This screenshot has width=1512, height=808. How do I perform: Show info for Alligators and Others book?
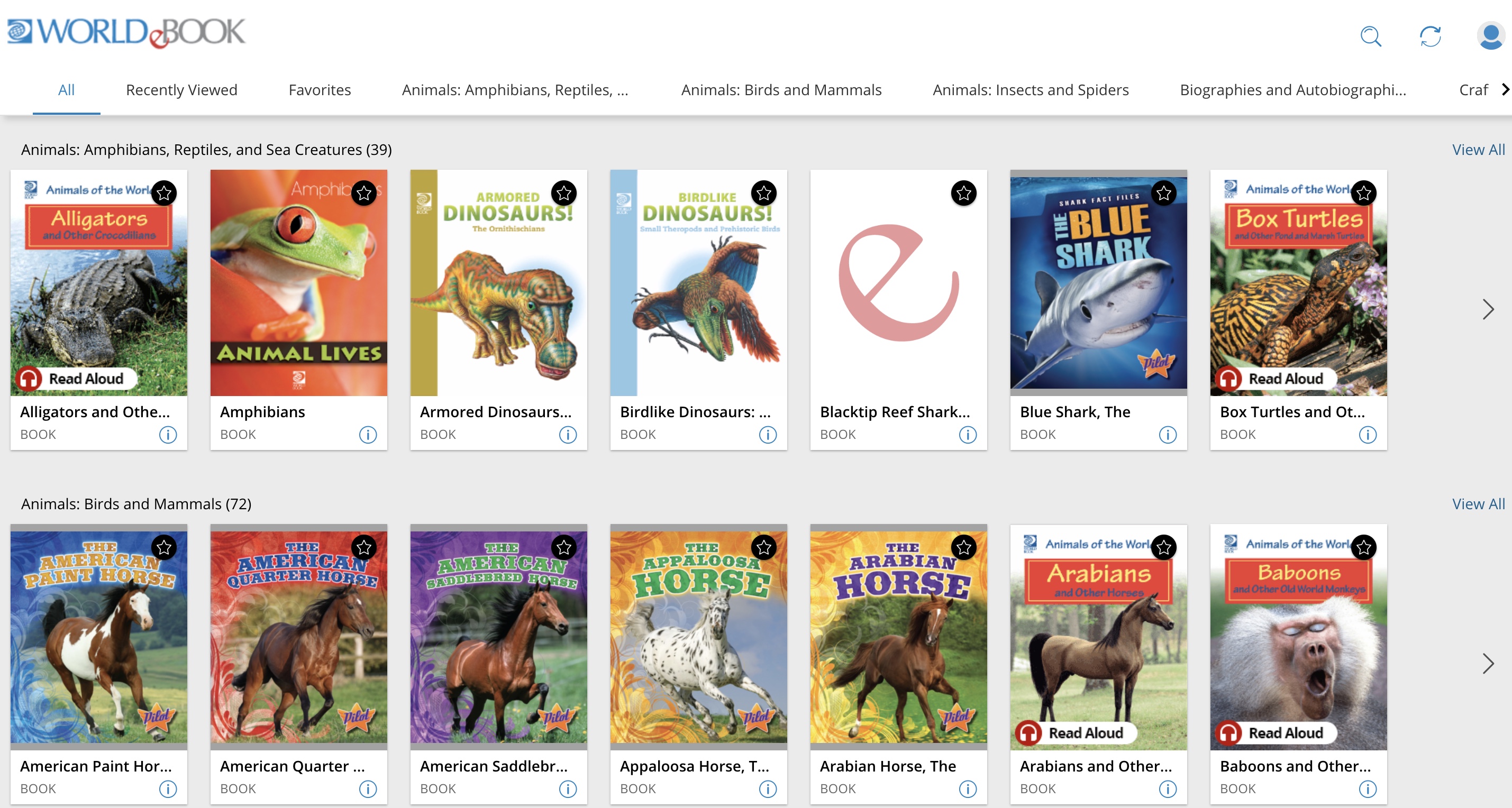pyautogui.click(x=168, y=435)
